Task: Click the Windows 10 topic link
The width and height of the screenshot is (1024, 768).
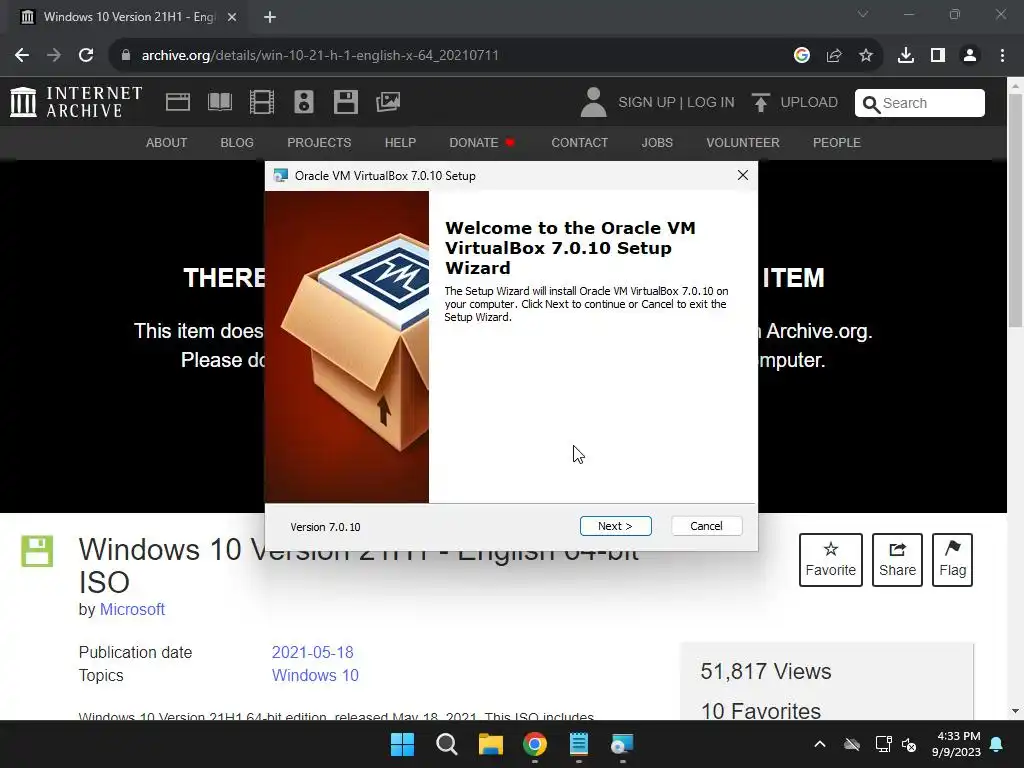Action: click(x=315, y=675)
